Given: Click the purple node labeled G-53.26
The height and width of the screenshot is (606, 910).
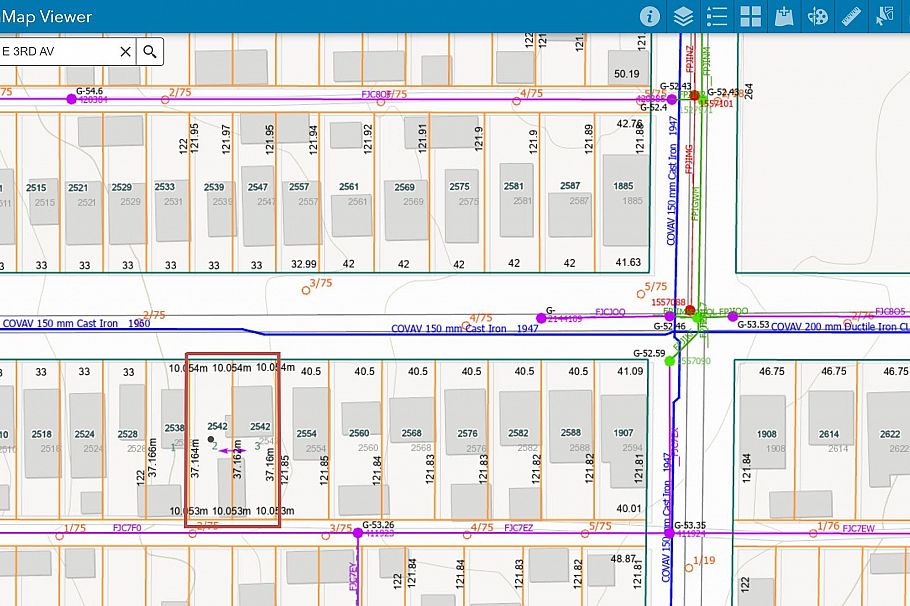Looking at the screenshot, I should [357, 533].
